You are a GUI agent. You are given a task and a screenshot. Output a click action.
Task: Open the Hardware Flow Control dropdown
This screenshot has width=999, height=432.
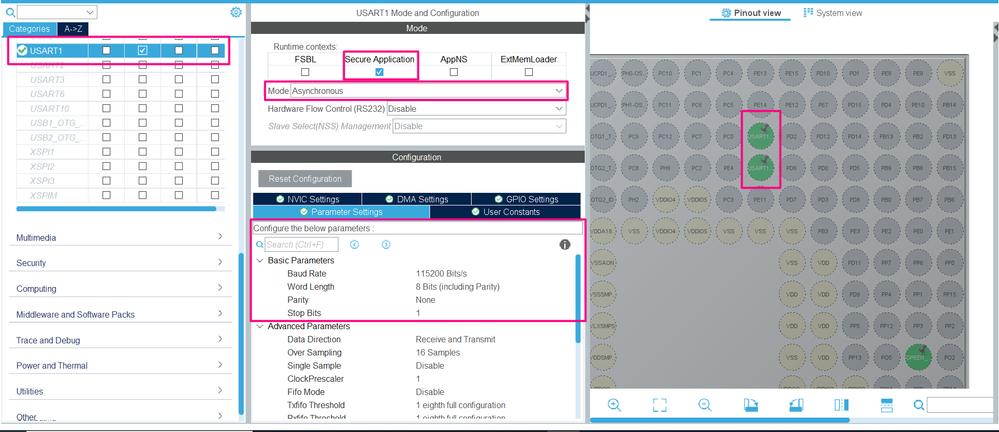[x=477, y=109]
